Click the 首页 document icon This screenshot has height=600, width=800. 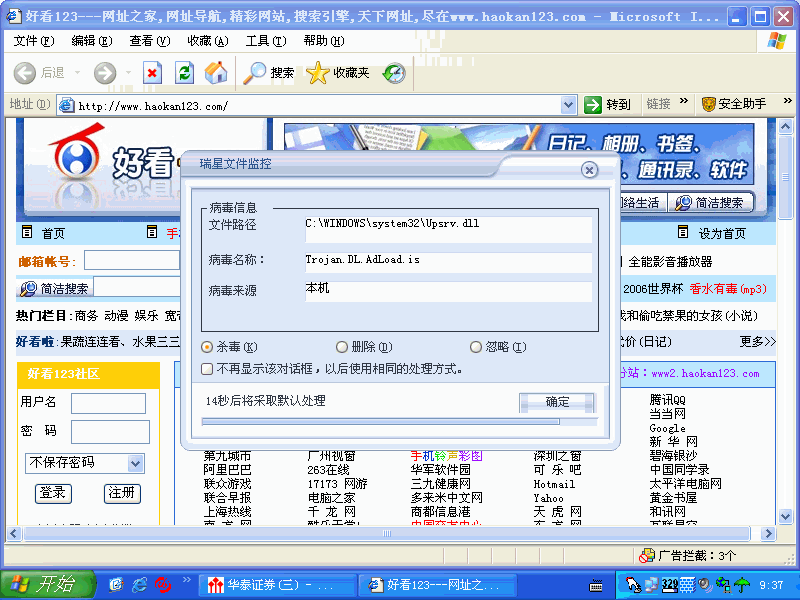click(27, 233)
